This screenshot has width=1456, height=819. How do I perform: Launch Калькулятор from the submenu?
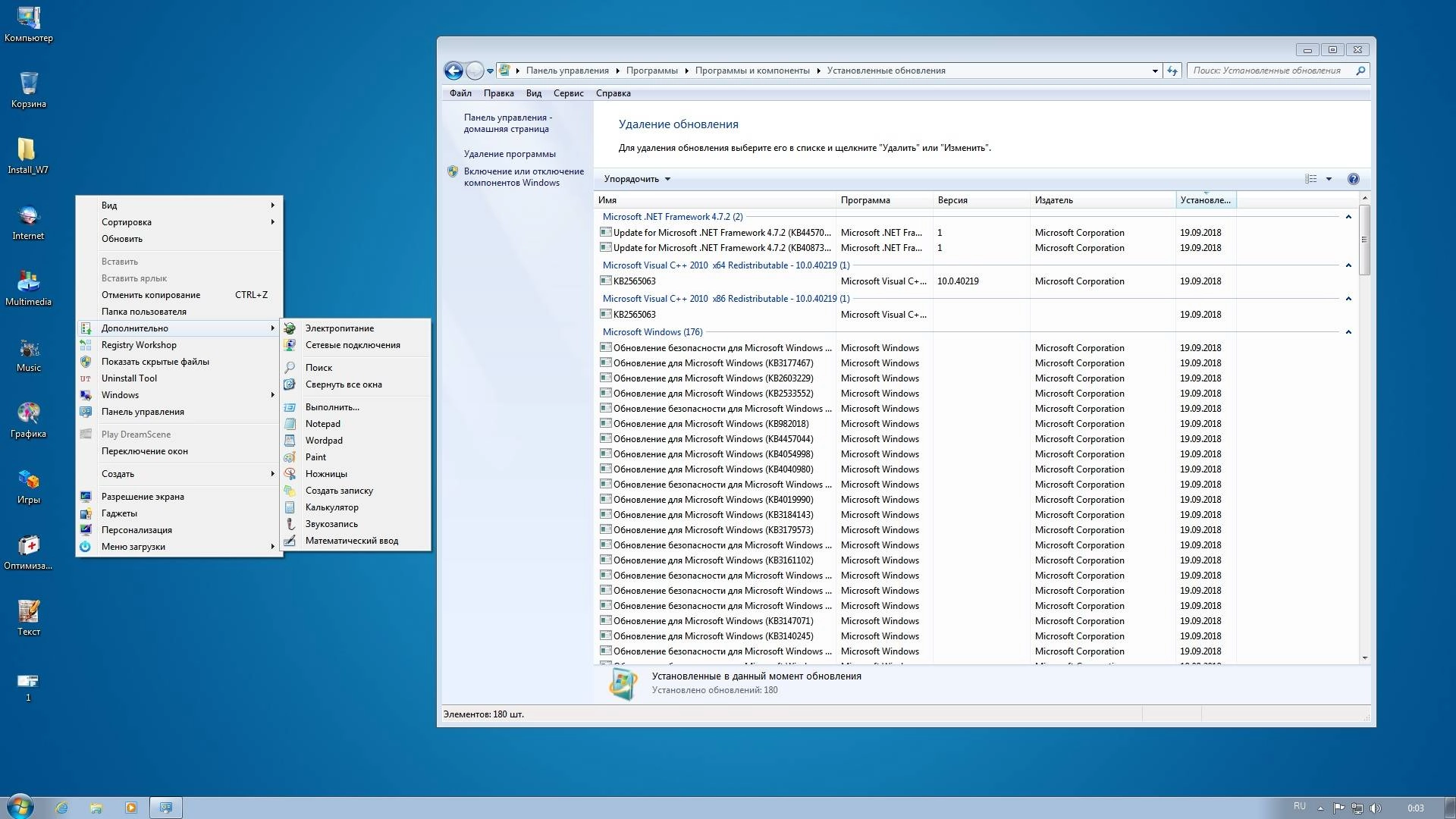(x=356, y=507)
